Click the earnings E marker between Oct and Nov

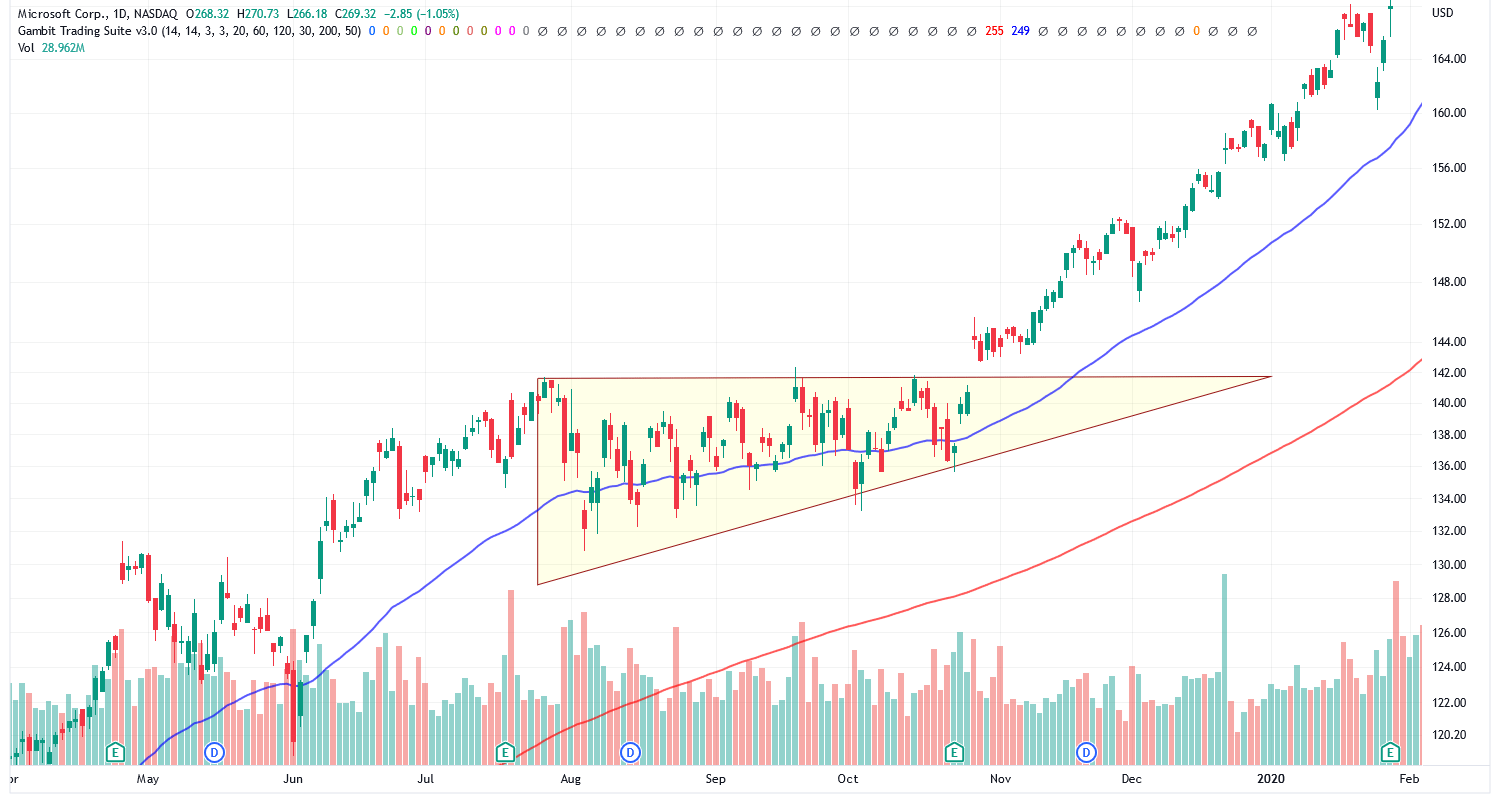coord(954,751)
